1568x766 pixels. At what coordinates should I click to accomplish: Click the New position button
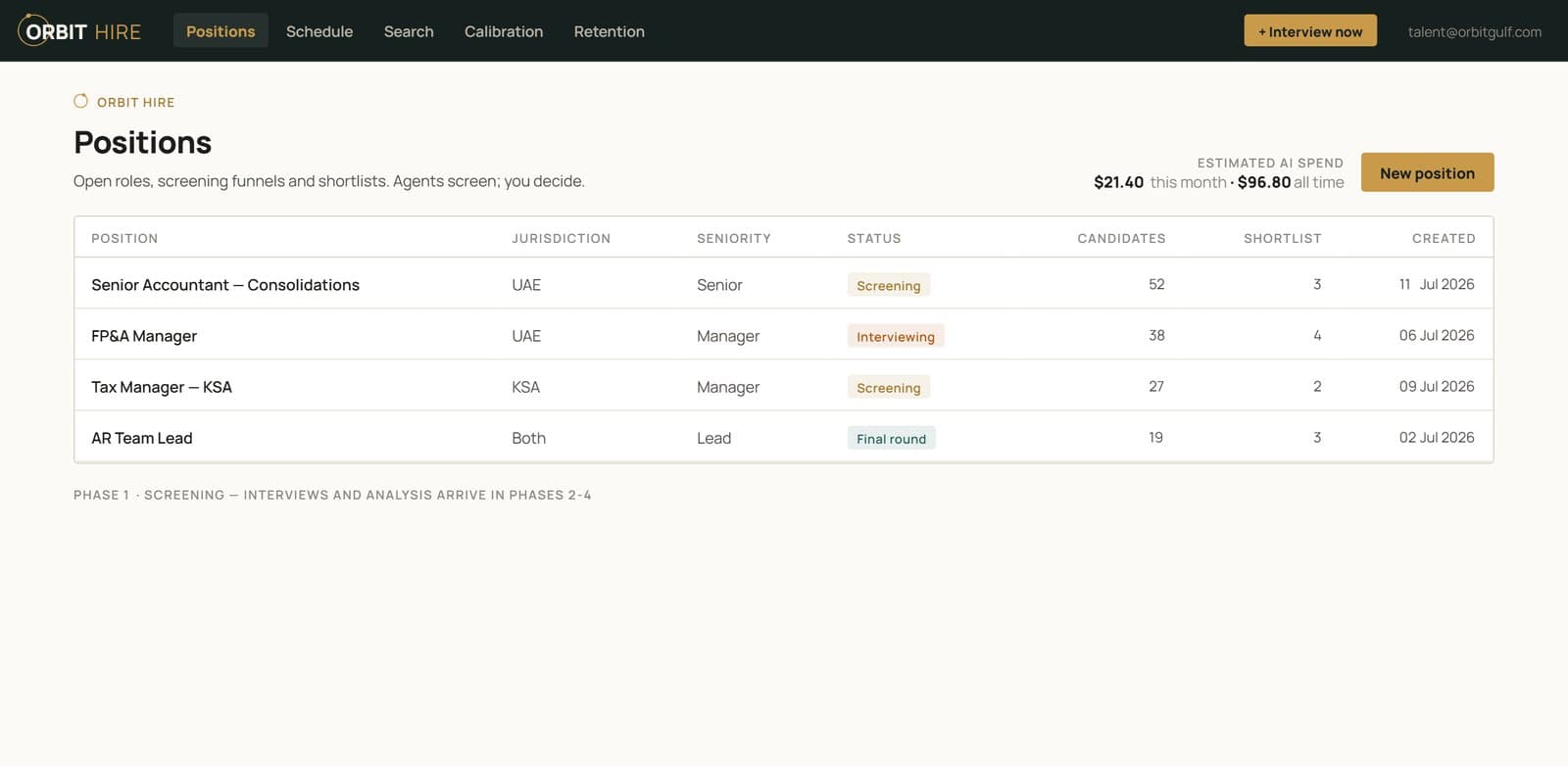1427,172
